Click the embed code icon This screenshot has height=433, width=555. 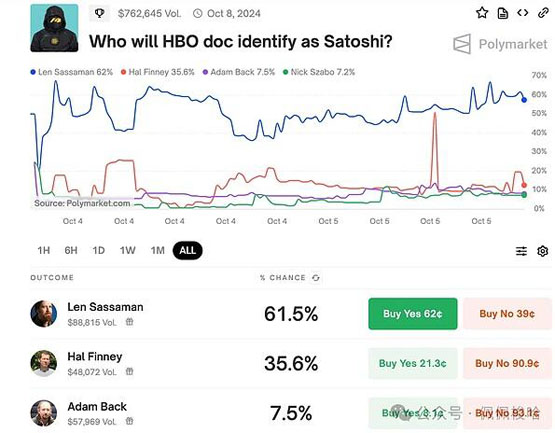[x=523, y=13]
